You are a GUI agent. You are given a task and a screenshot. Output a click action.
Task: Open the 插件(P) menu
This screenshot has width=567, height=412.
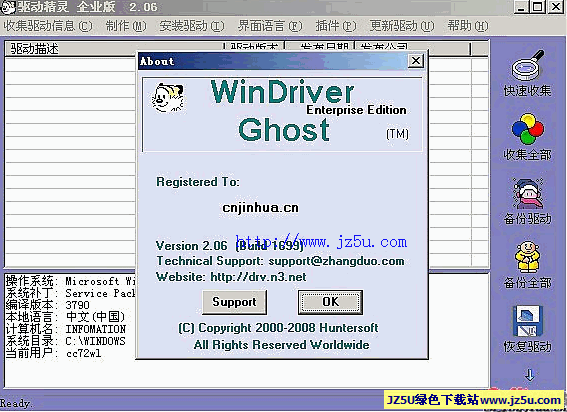pos(336,26)
